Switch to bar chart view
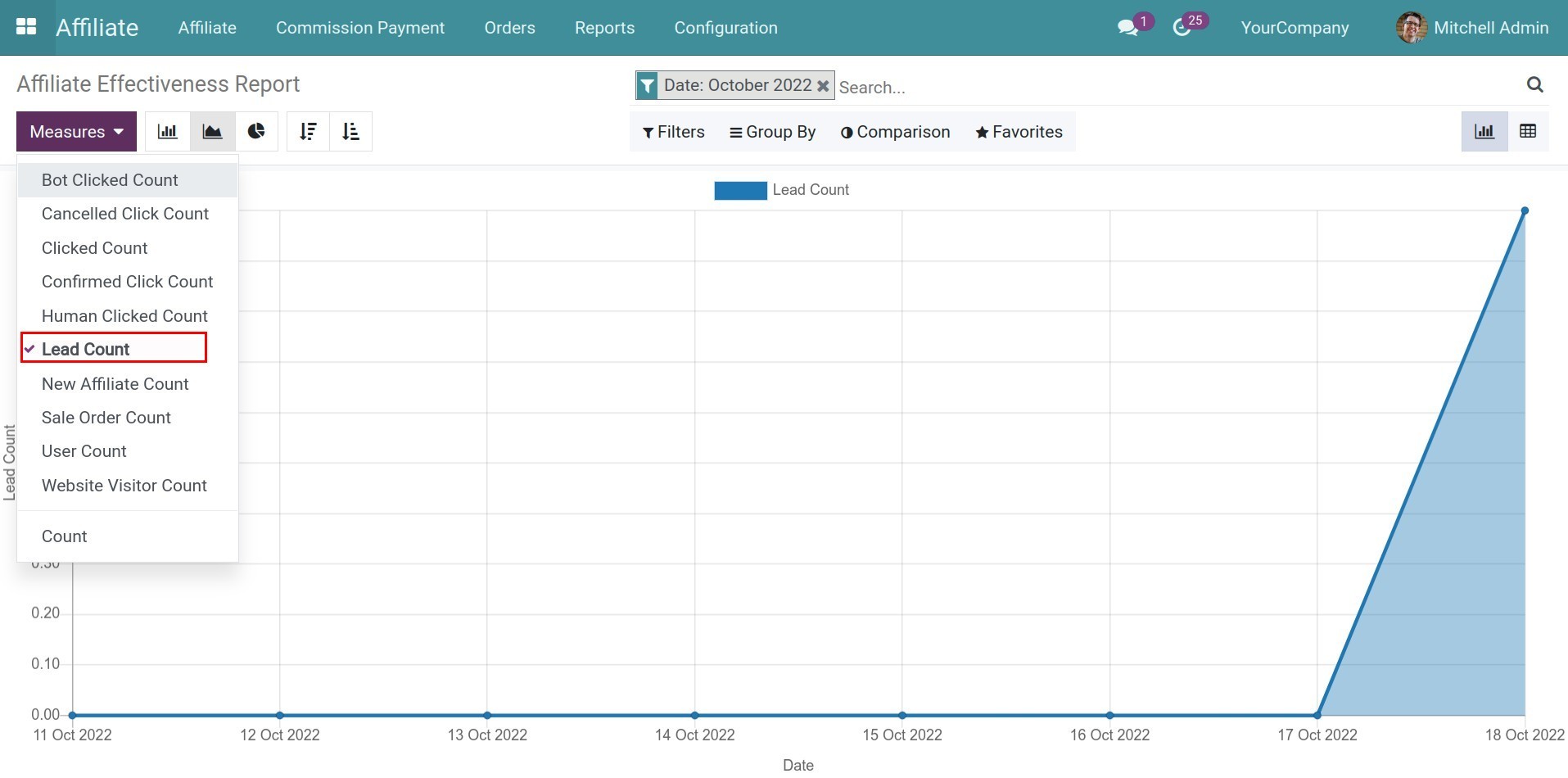The image size is (1568, 778). point(167,131)
